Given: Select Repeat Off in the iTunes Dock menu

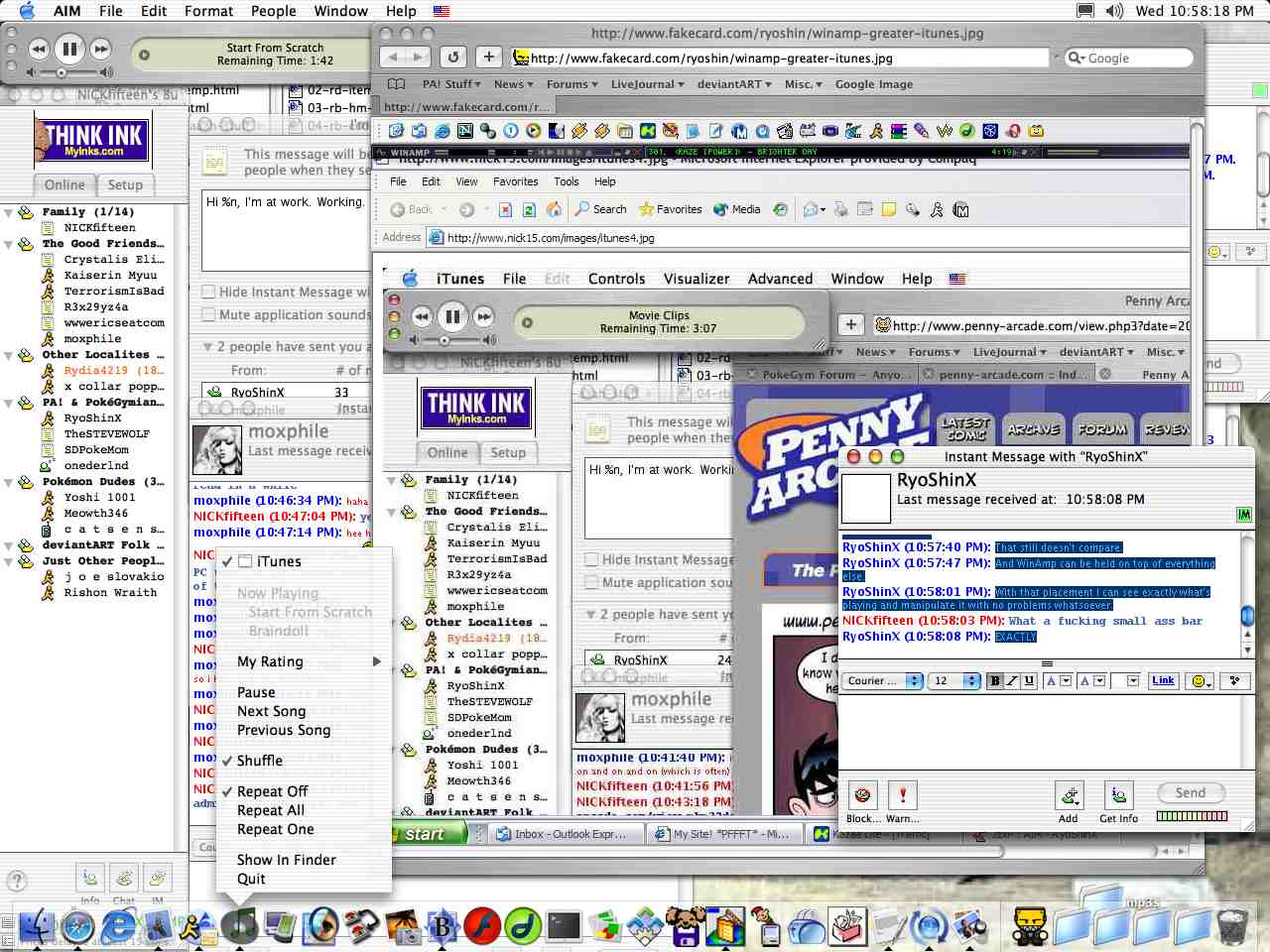Looking at the screenshot, I should (272, 791).
